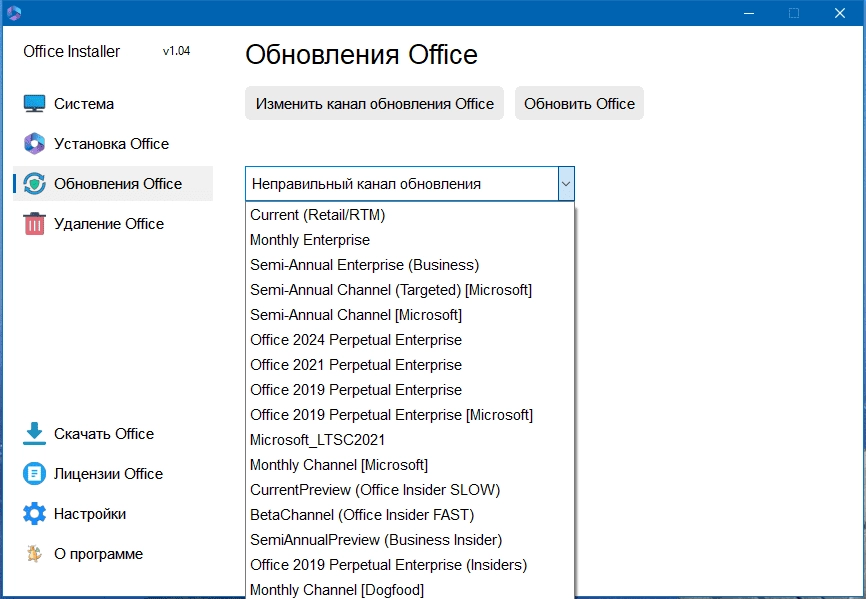Click the Неправильный канал обновления combo box
Image resolution: width=866 pixels, height=599 pixels.
pos(410,184)
